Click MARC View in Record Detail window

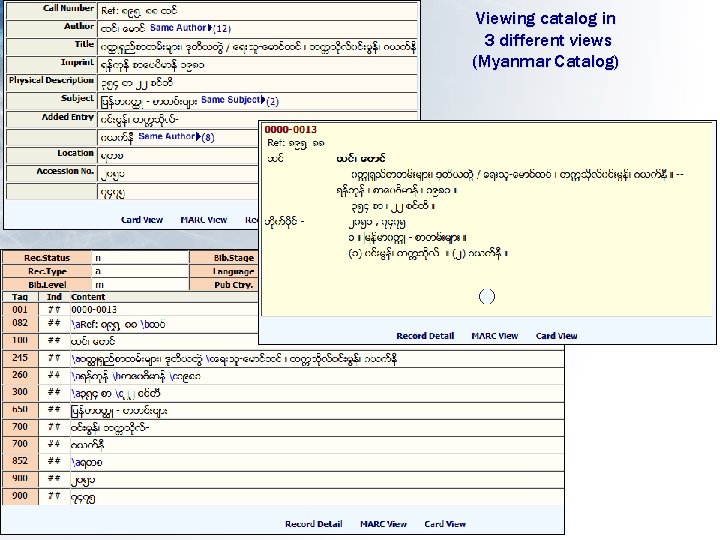[204, 220]
